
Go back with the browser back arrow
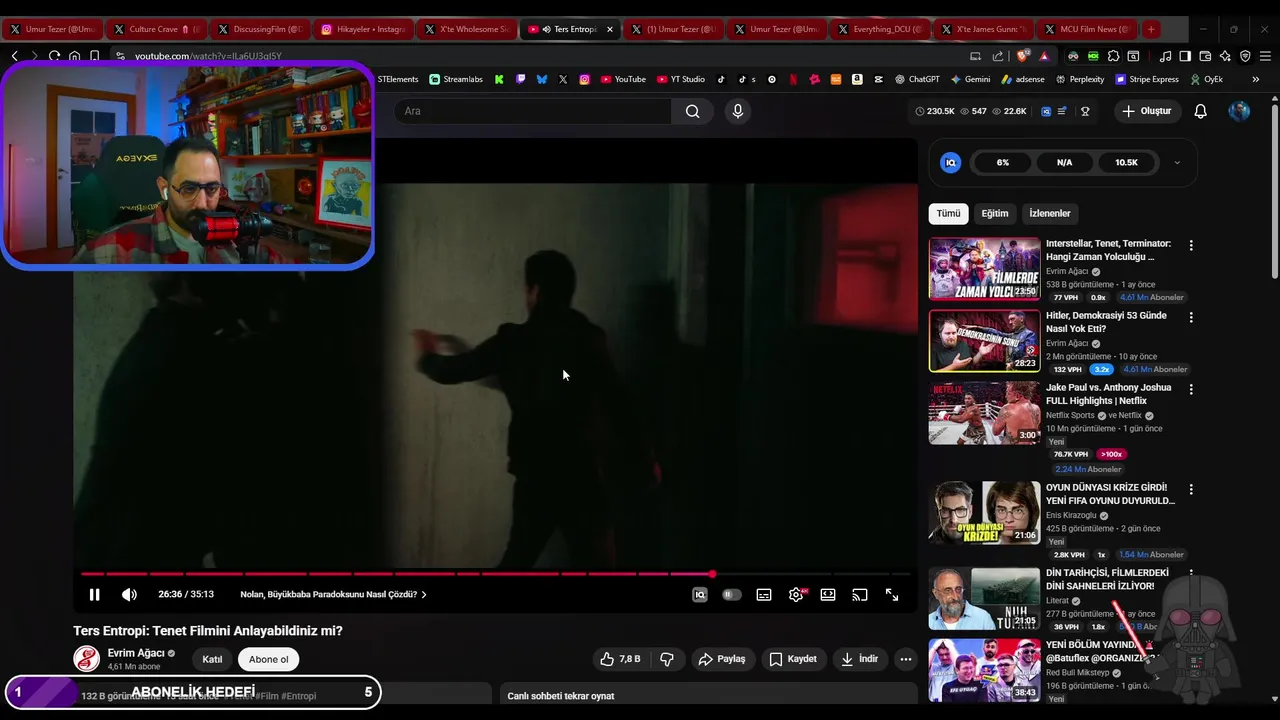(x=14, y=56)
